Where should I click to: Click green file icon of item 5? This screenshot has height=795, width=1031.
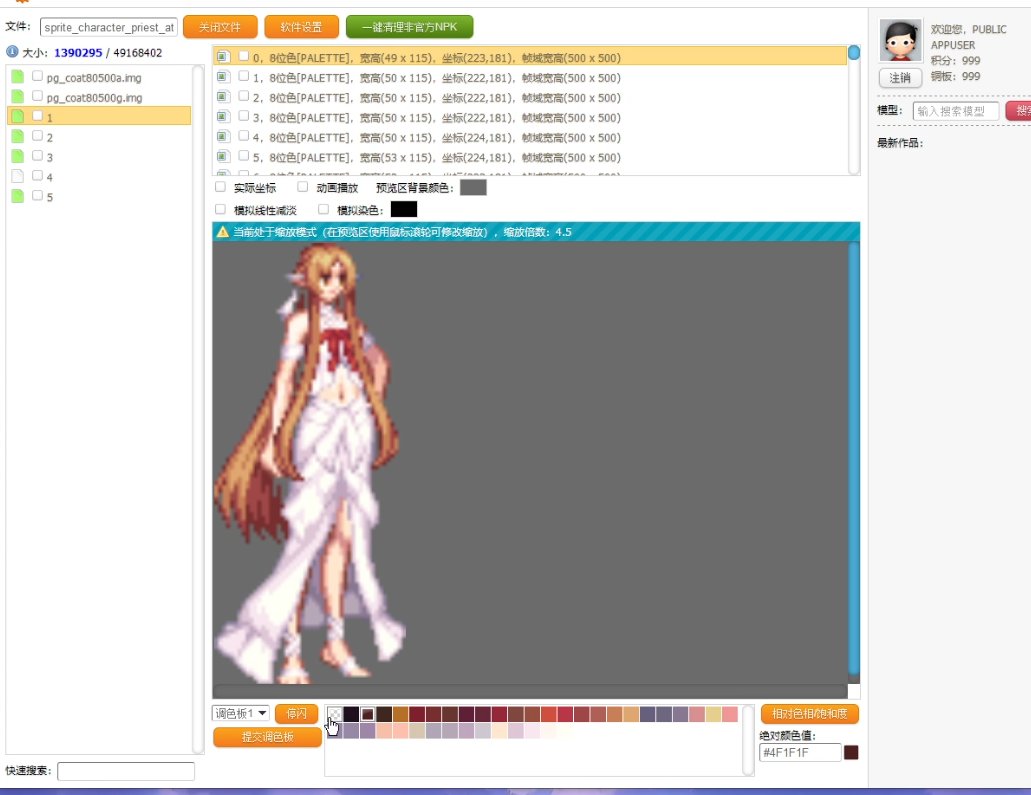(x=18, y=195)
